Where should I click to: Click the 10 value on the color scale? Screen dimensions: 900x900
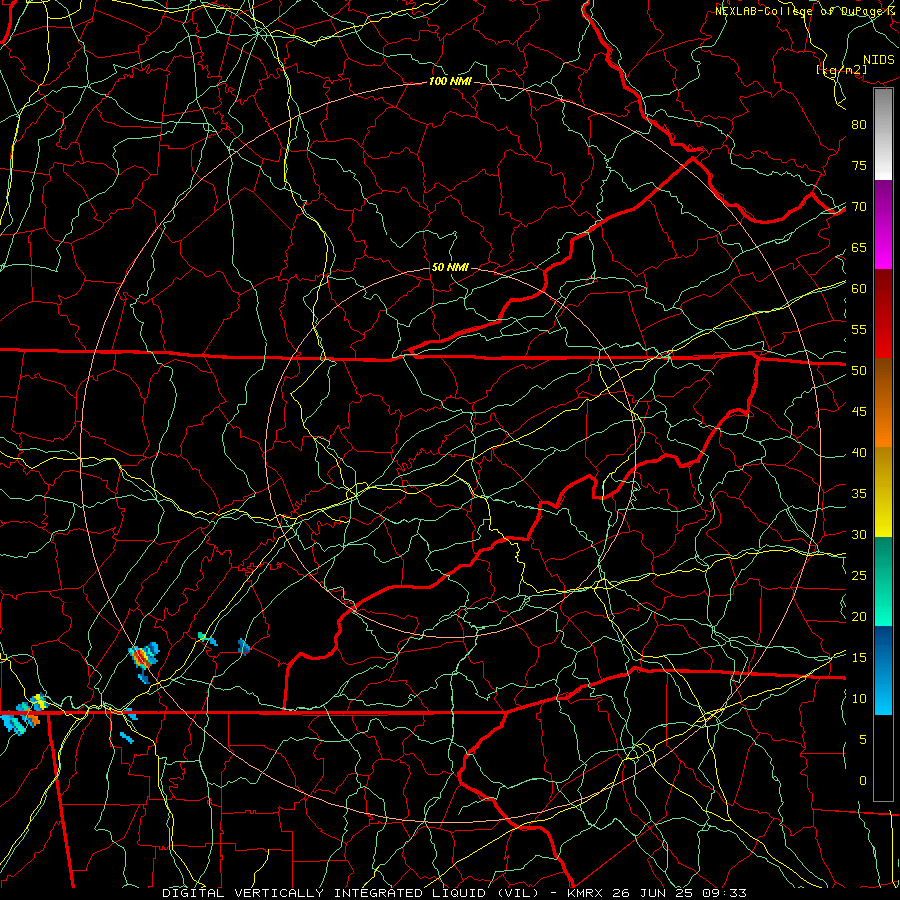pos(859,699)
